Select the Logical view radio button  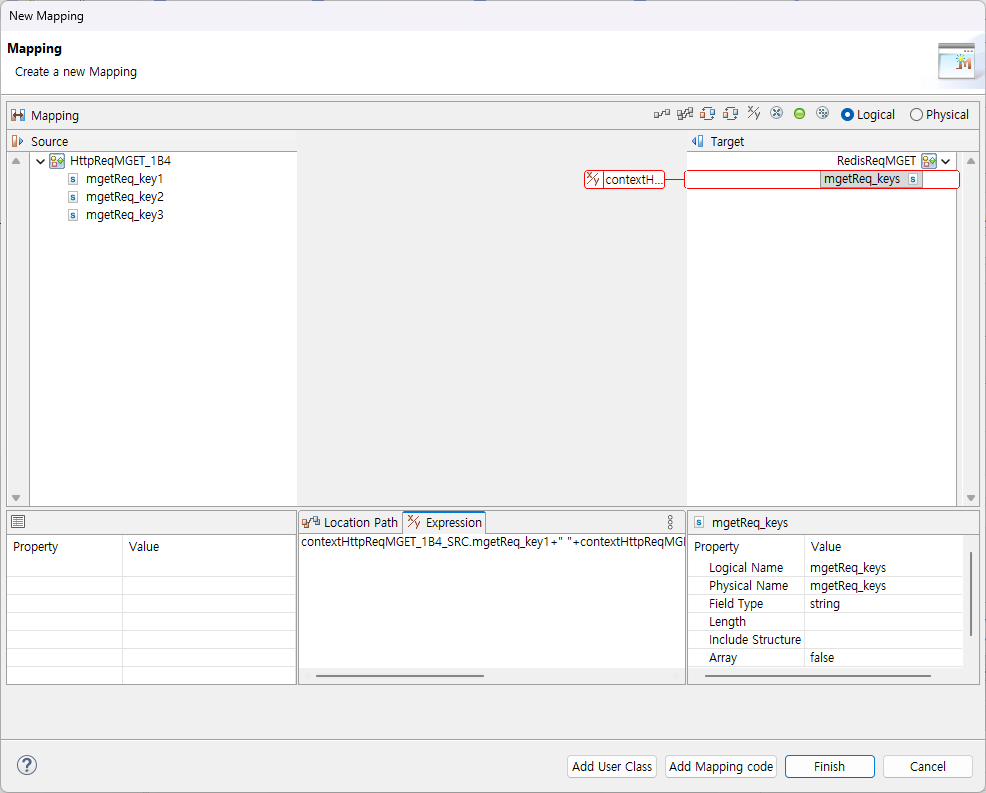[846, 114]
